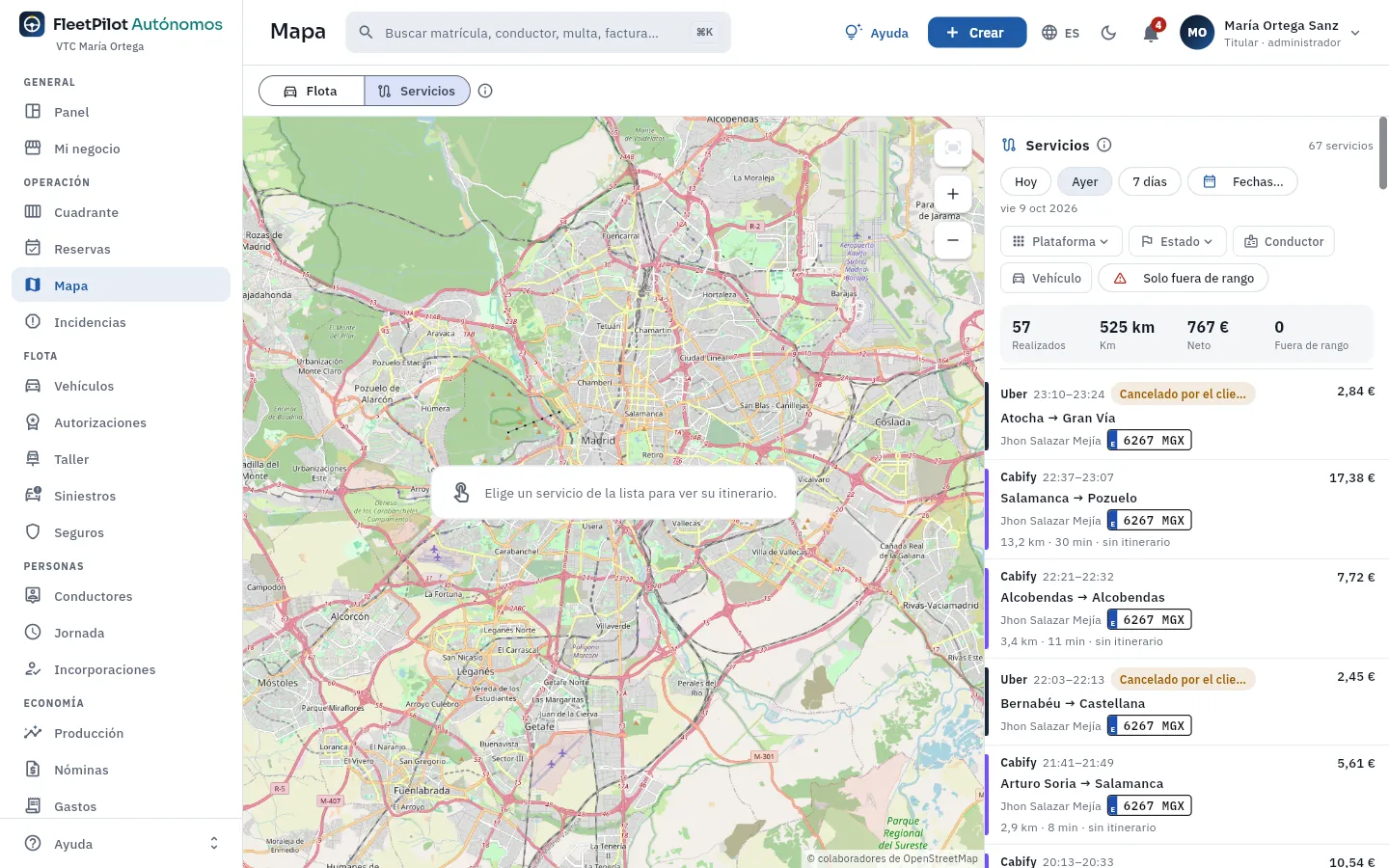Screen dimensions: 1389x868
Task: Select the Hoy date filter
Action: tap(1025, 181)
